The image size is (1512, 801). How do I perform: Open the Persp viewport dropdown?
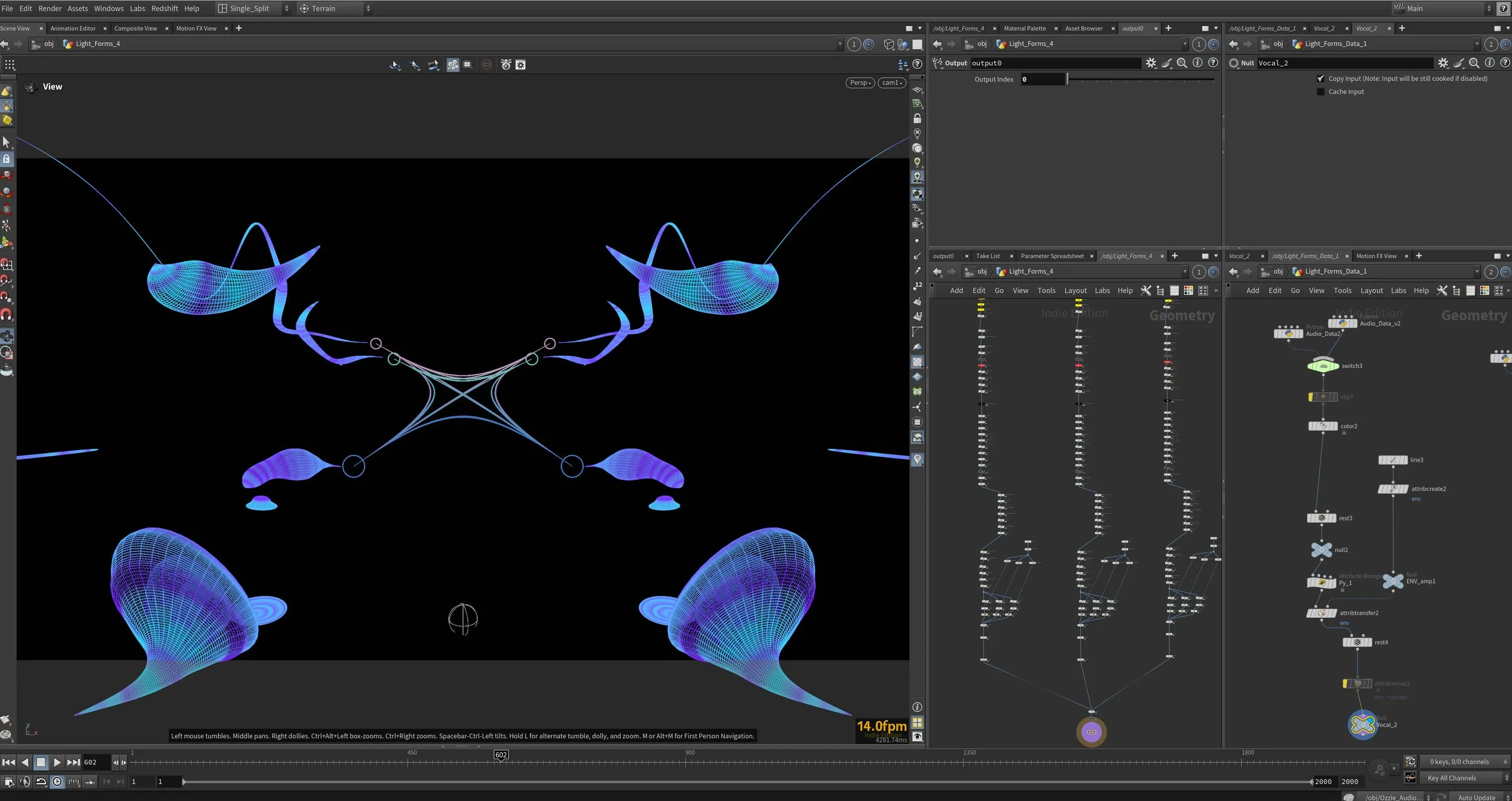pos(859,83)
